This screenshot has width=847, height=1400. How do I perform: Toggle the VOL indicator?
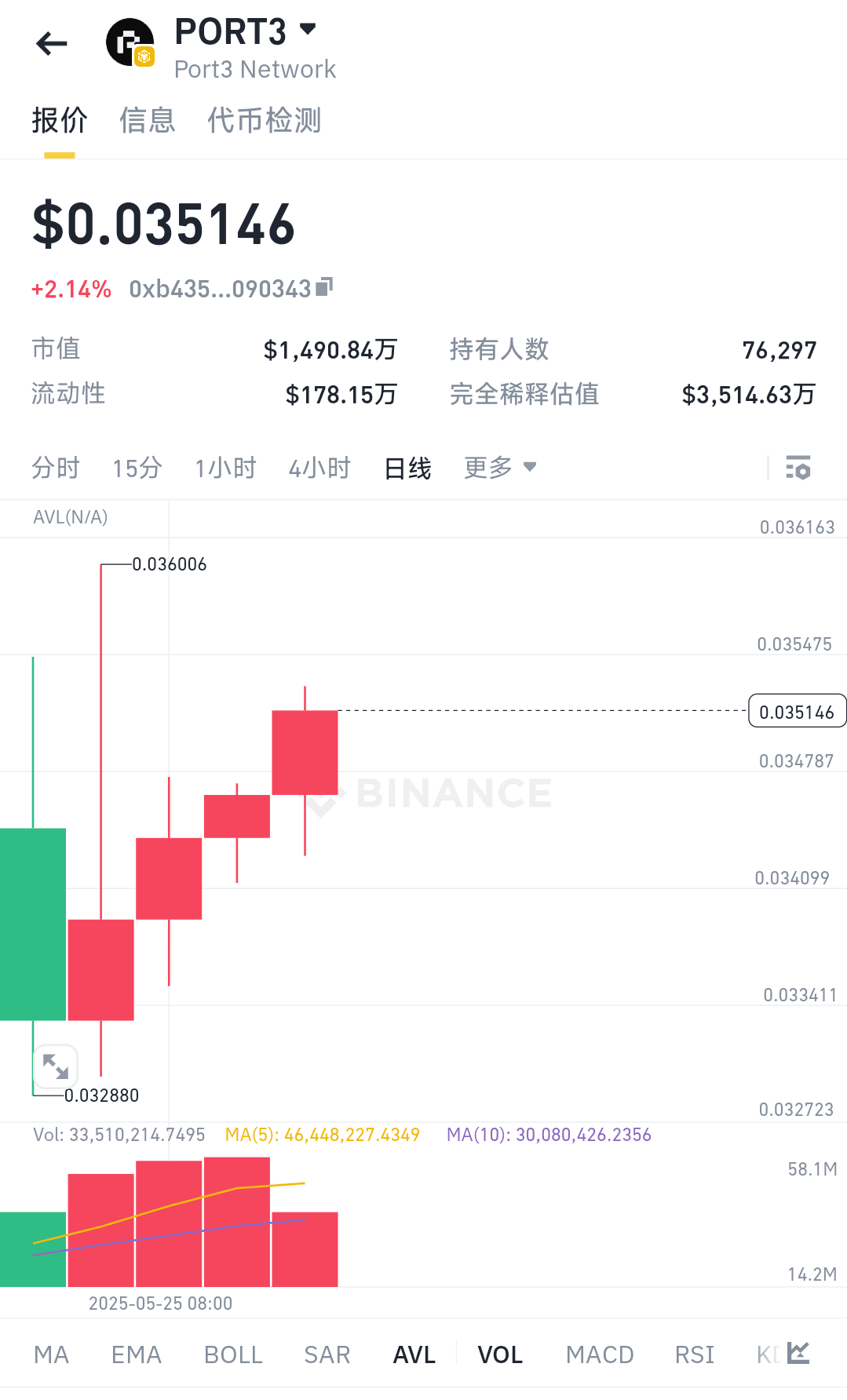tap(500, 1354)
